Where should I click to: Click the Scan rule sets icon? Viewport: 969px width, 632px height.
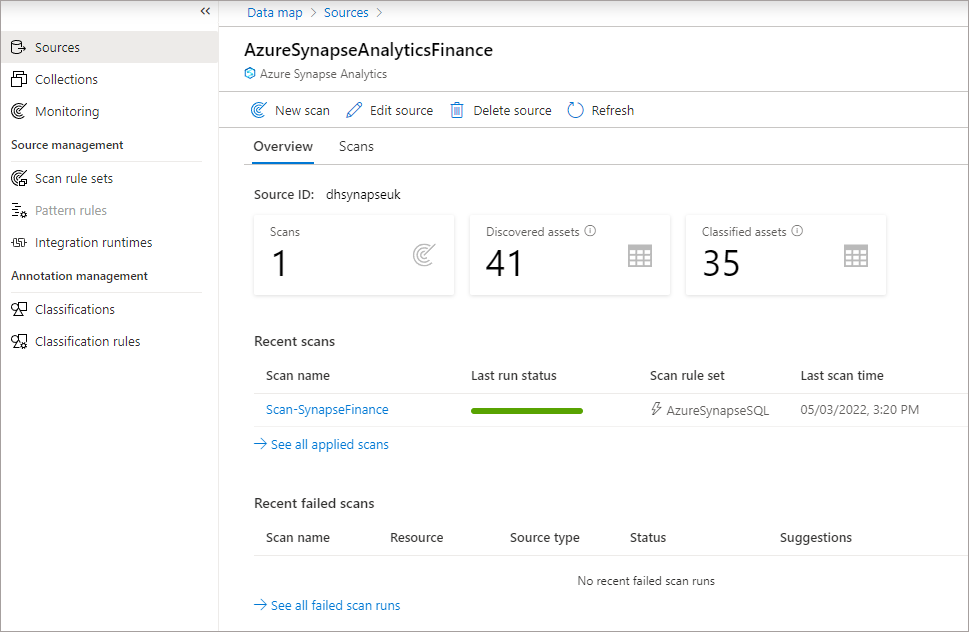coord(19,179)
